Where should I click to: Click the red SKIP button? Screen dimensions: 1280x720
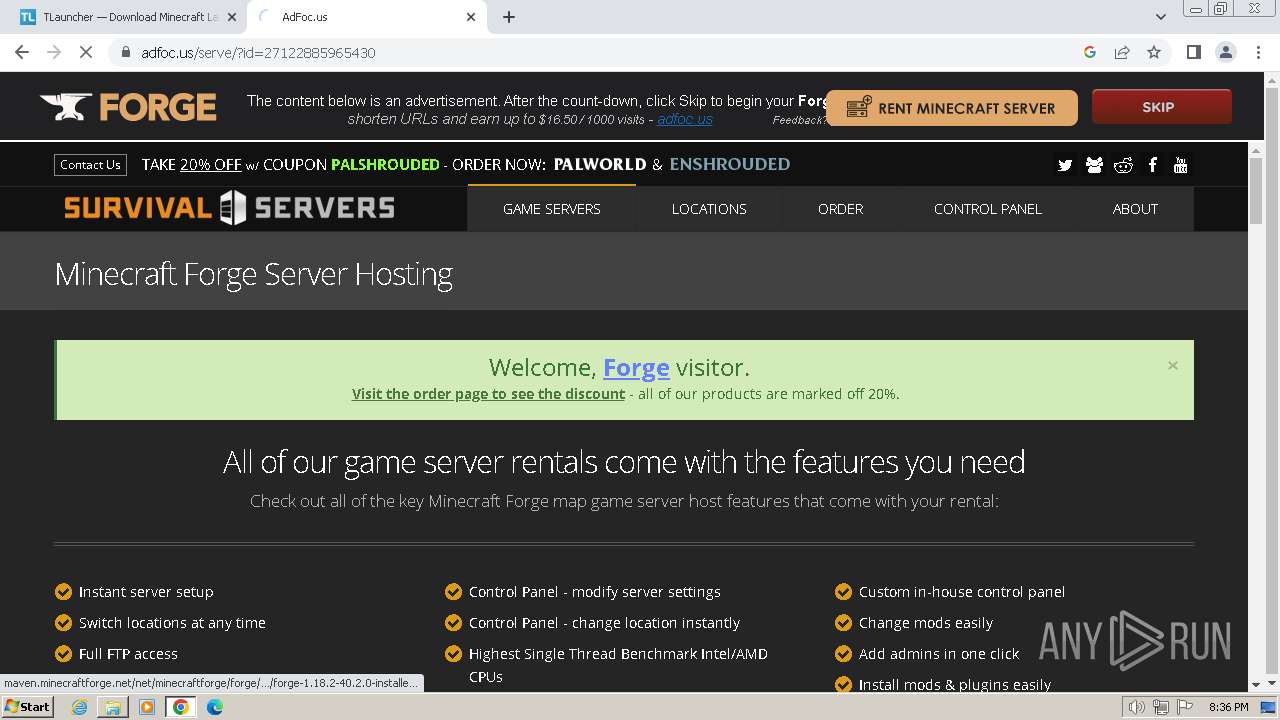pos(1161,107)
